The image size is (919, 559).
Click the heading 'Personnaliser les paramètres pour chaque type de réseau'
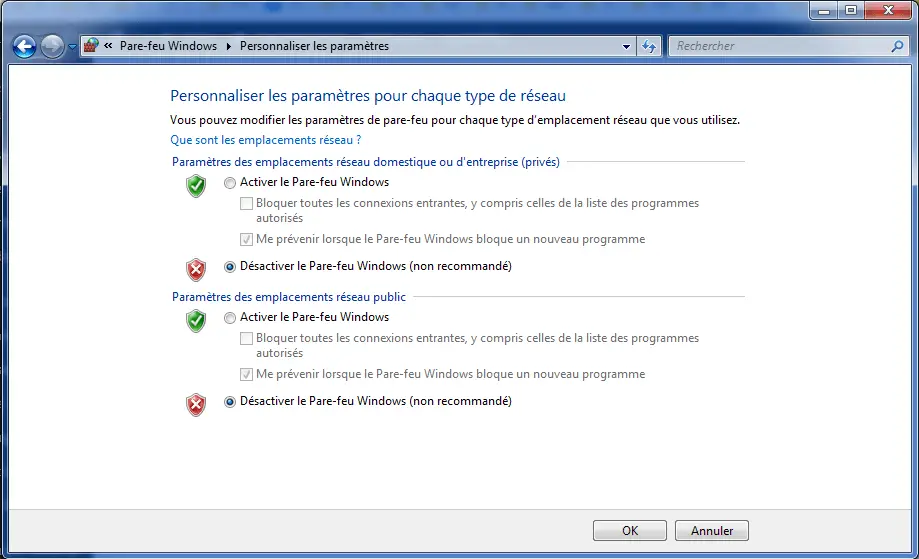coord(368,96)
